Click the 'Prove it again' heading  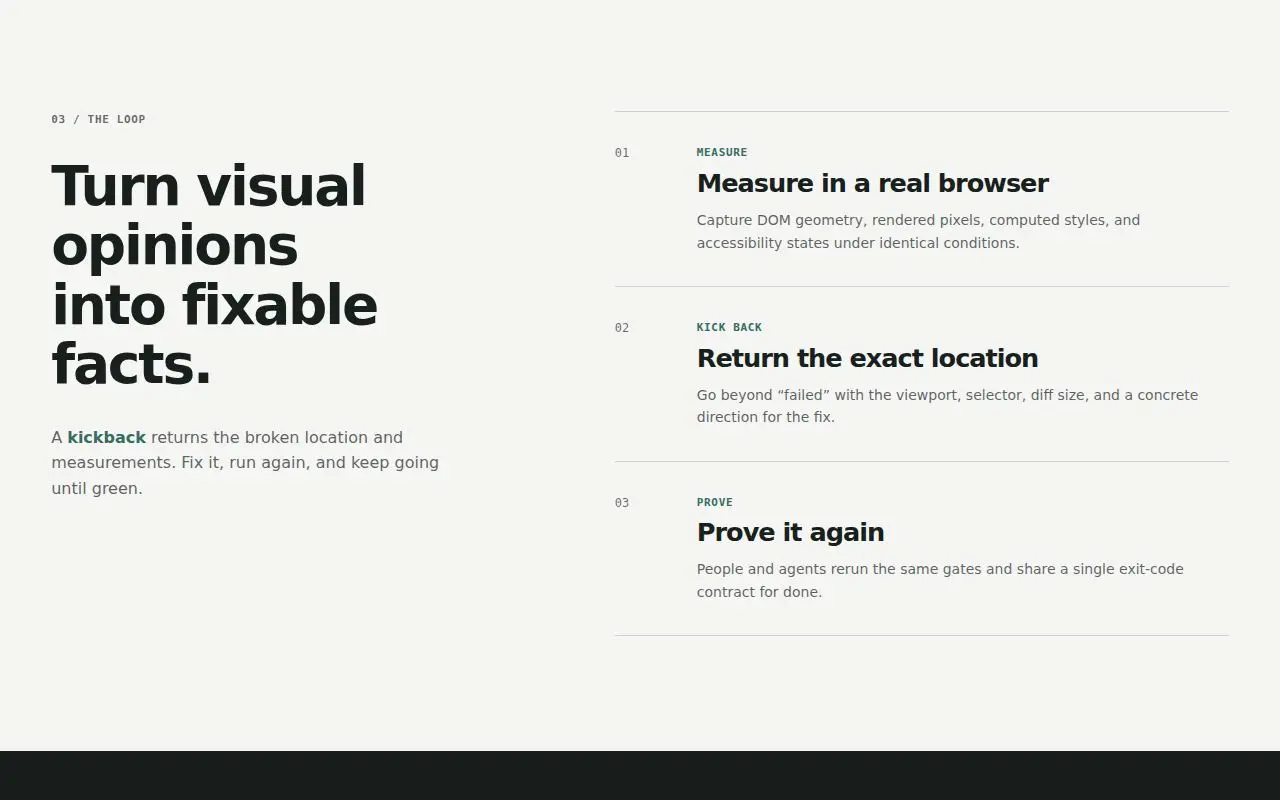click(x=790, y=532)
